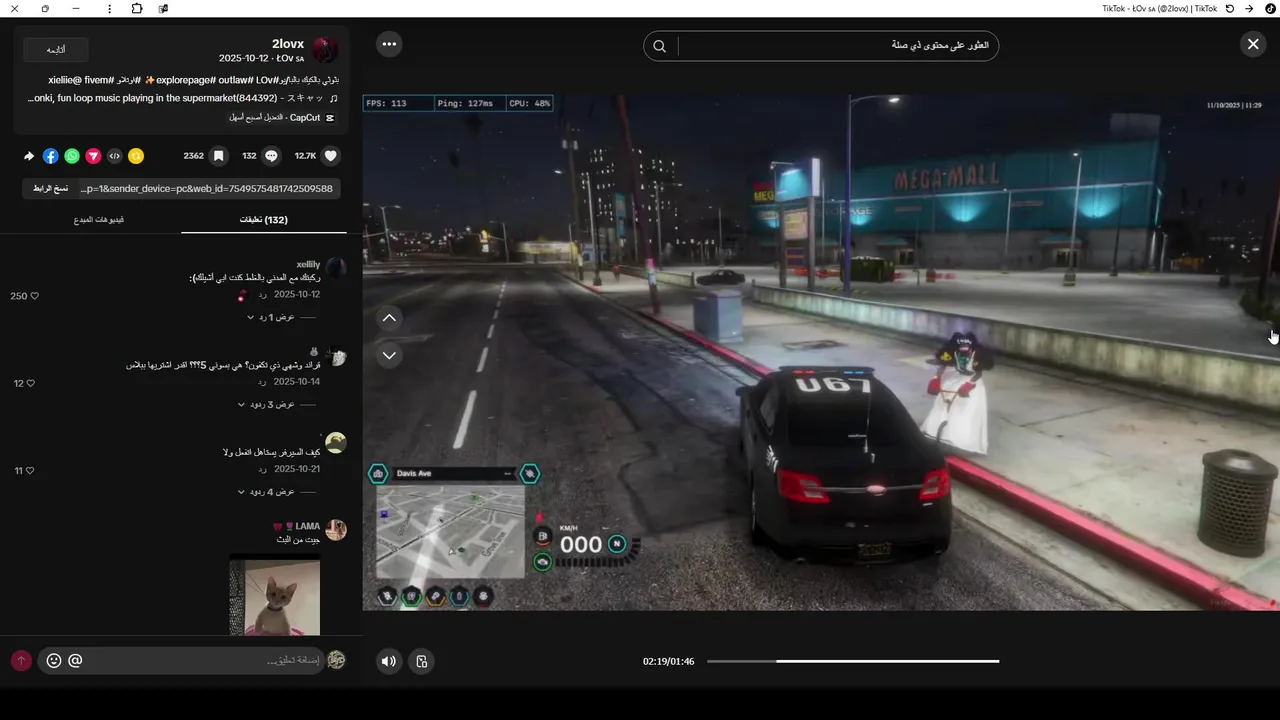Navigate with the browser arrow icon
This screenshot has width=1280, height=720.
tap(1249, 8)
